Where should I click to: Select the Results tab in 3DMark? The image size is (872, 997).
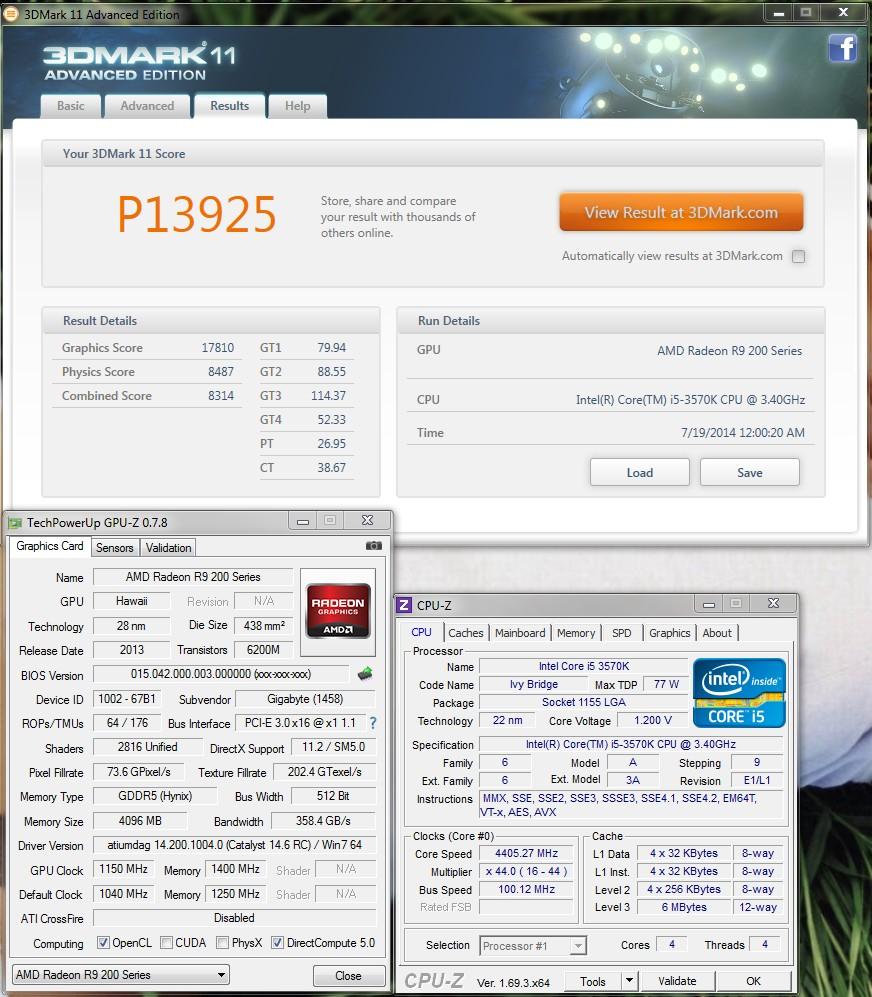click(x=230, y=106)
